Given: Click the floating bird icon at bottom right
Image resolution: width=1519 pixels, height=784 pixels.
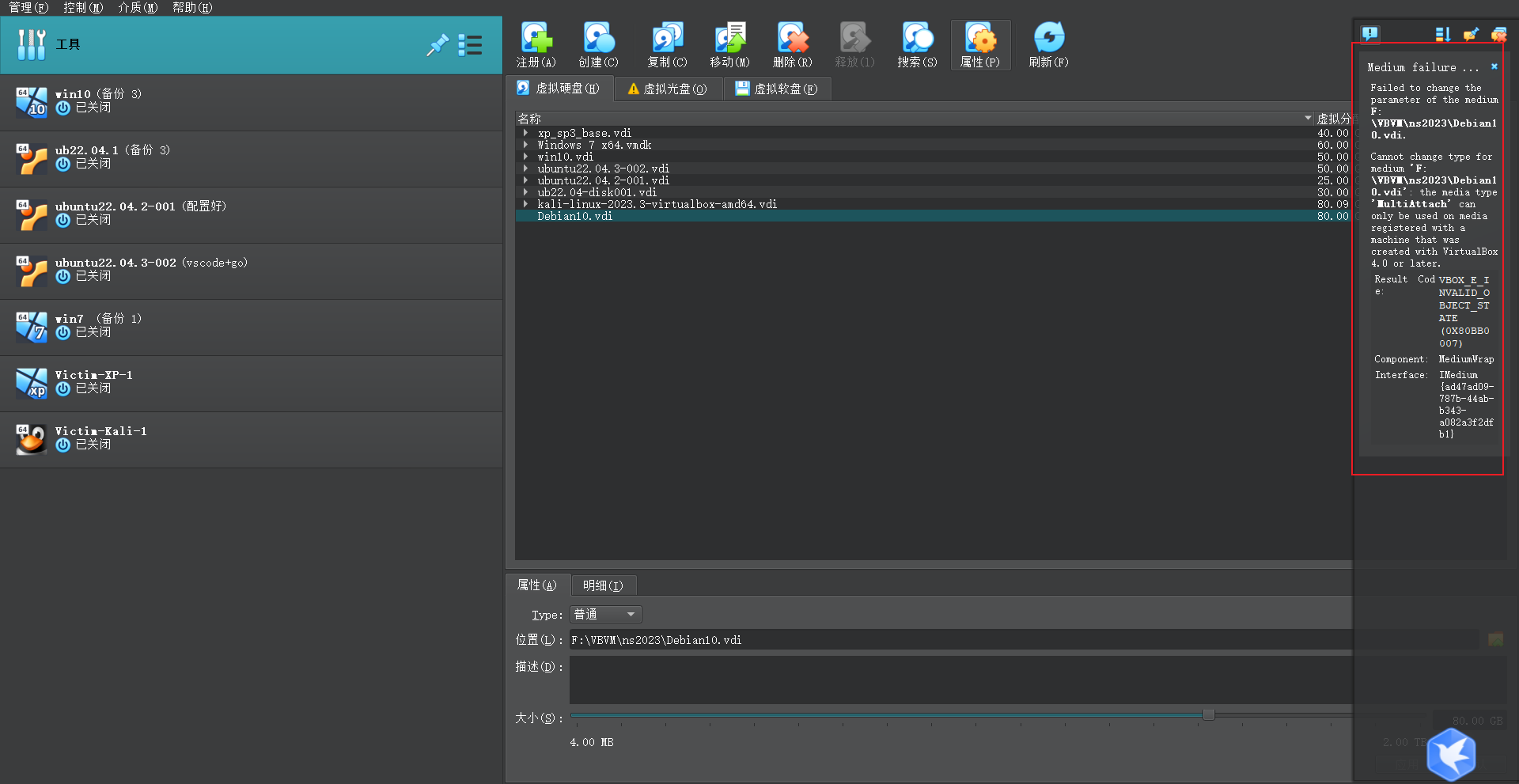Looking at the screenshot, I should click(1452, 754).
